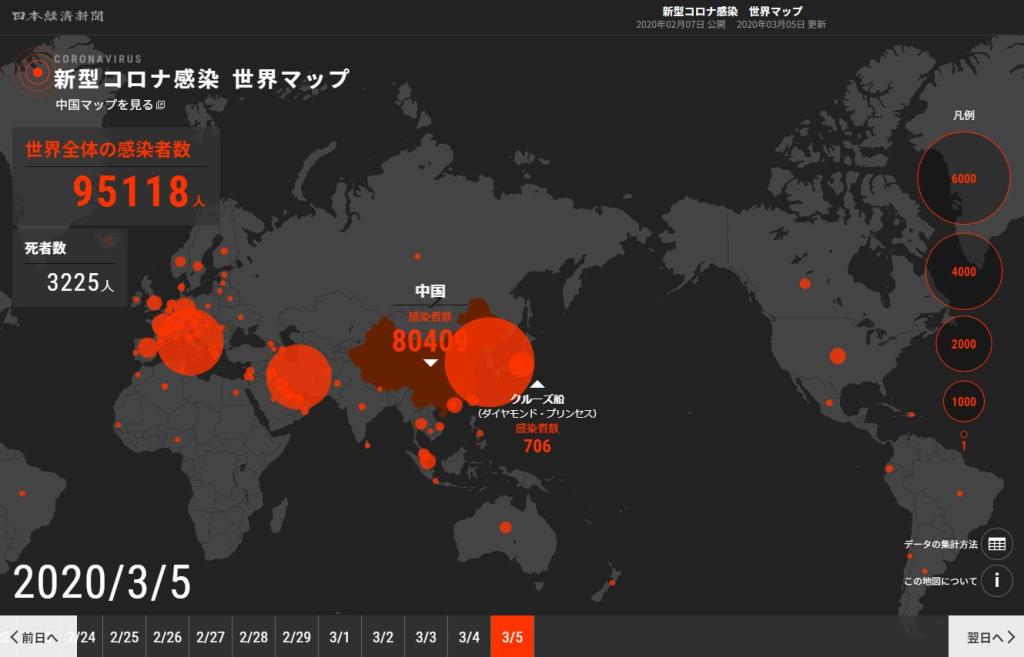Select the 3/4 date tab
The height and width of the screenshot is (657, 1024).
click(x=469, y=637)
